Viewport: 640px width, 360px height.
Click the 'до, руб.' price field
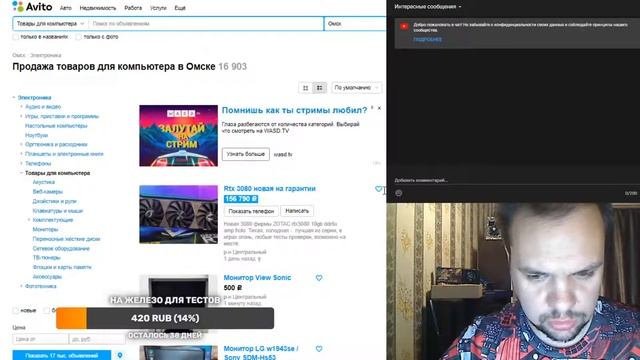pyautogui.click(x=97, y=339)
